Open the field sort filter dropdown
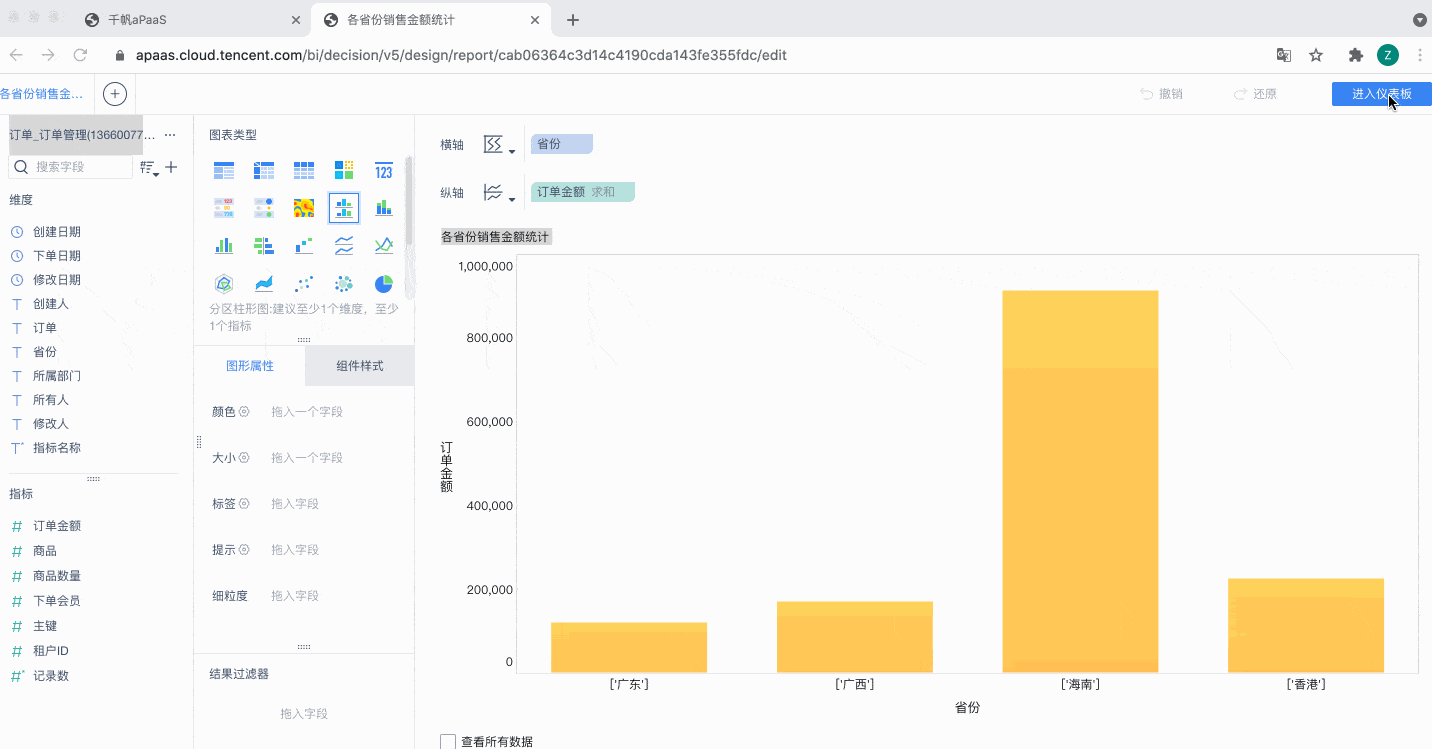This screenshot has height=749, width=1432. pos(149,168)
